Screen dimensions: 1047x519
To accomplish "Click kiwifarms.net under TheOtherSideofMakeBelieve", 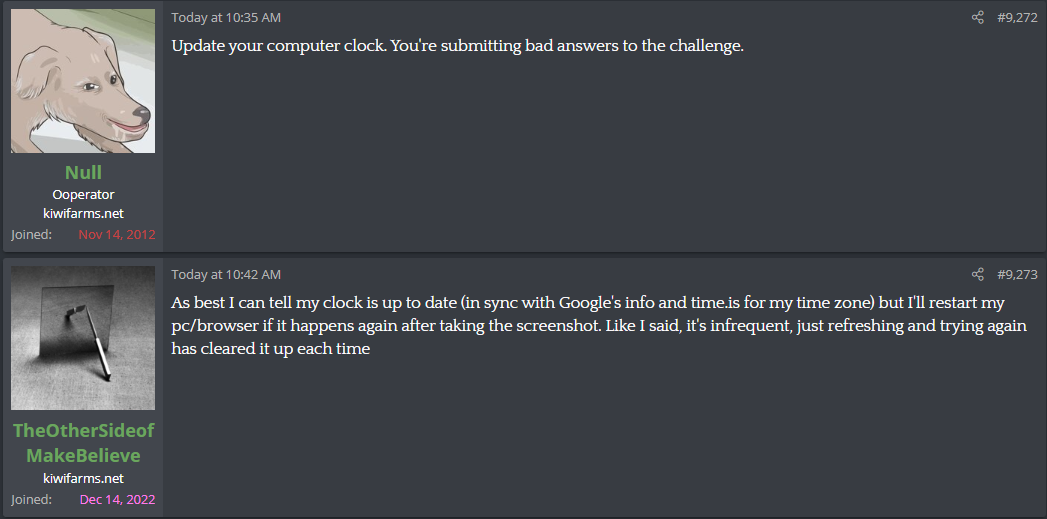I will pyautogui.click(x=83, y=478).
